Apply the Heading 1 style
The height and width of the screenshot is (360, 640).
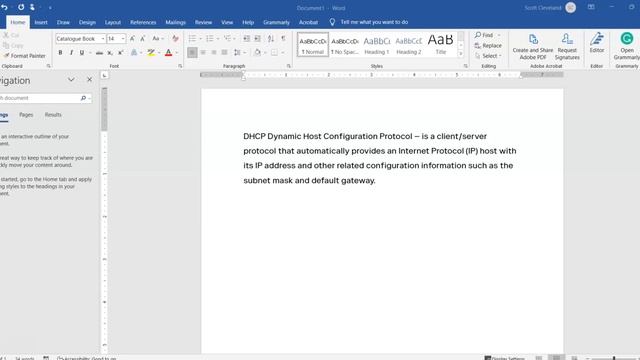[377, 44]
